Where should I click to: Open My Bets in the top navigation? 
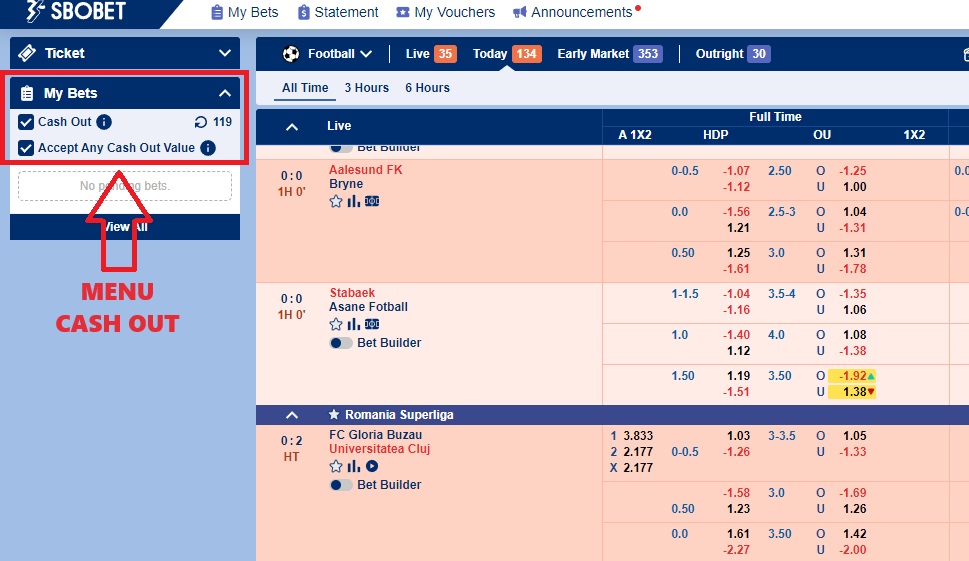coord(245,12)
